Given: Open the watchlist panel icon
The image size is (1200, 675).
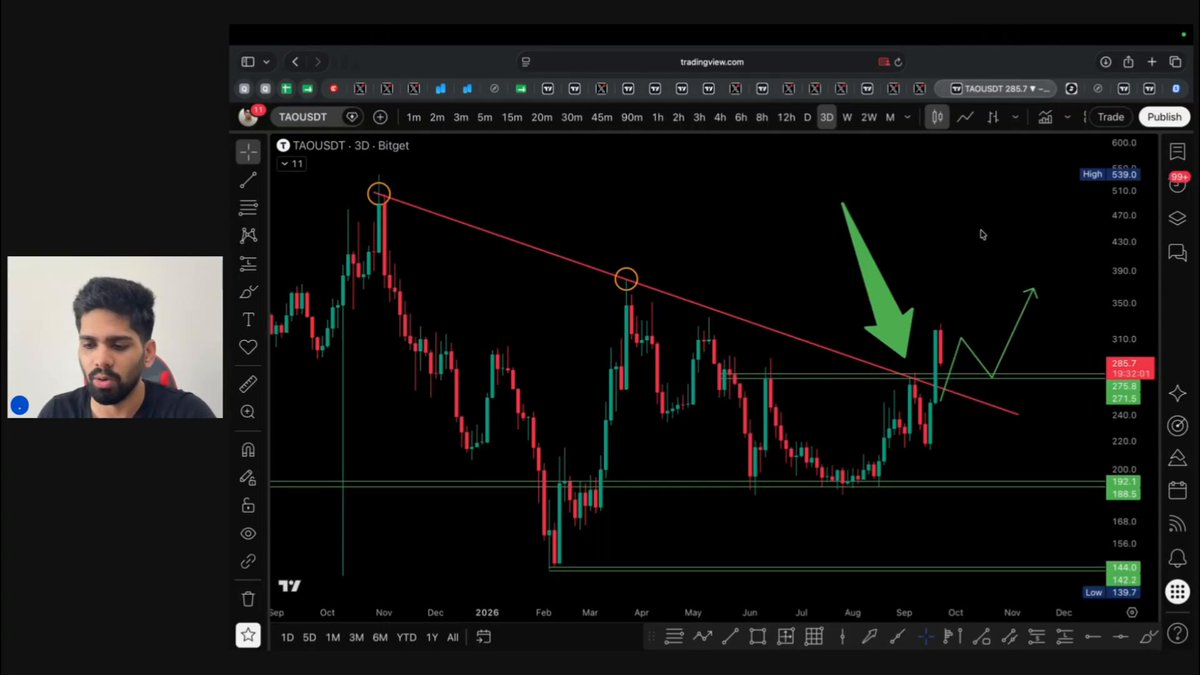Looking at the screenshot, I should (1177, 152).
